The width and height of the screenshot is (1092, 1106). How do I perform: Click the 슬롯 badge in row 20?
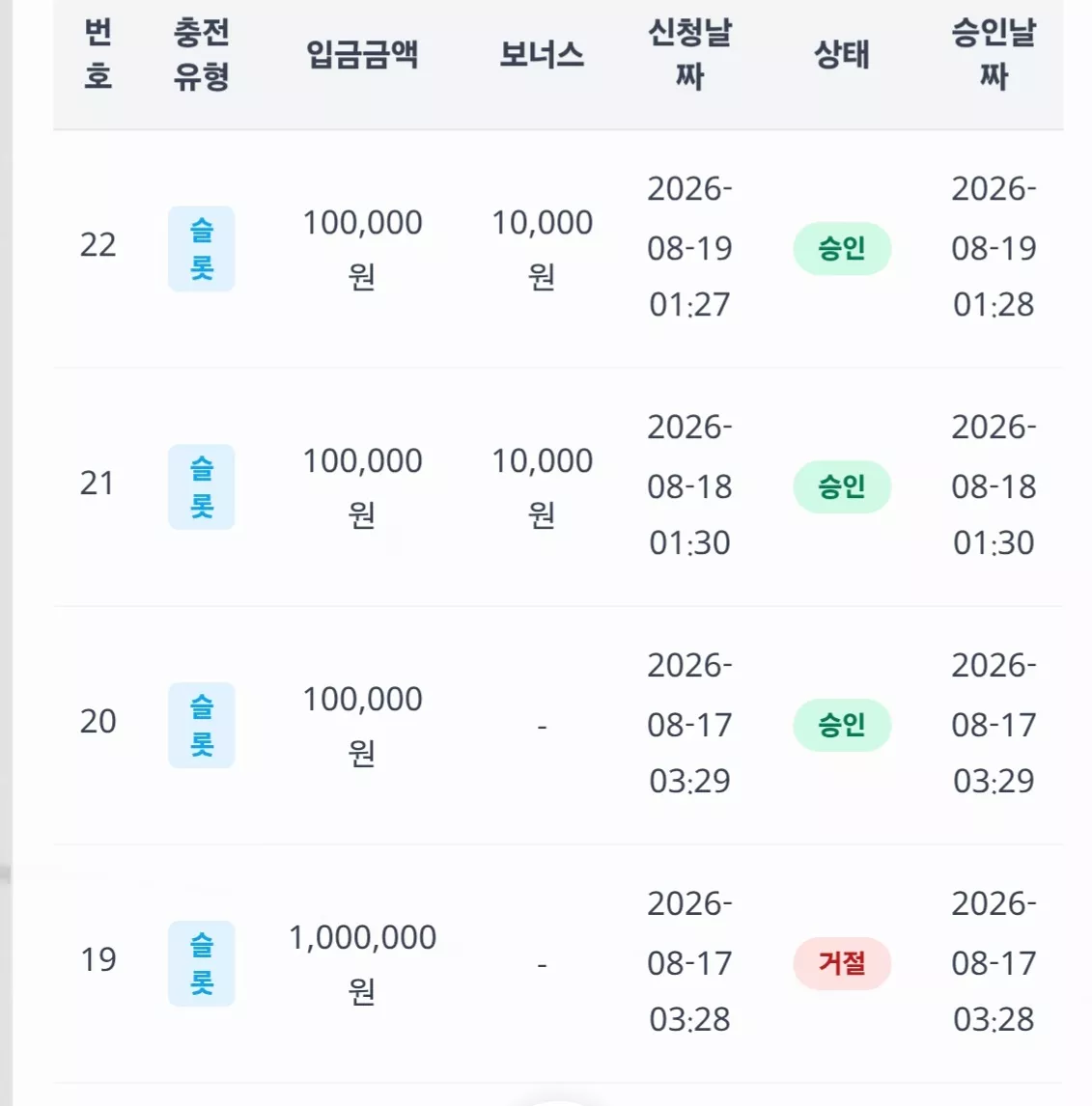(x=201, y=725)
